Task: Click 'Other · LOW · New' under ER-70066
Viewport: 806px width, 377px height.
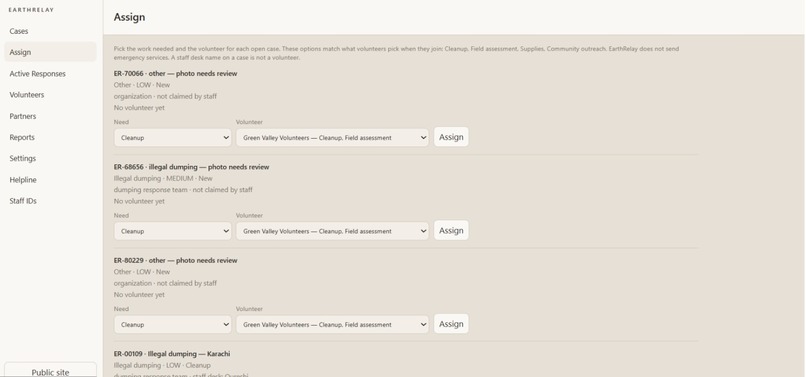Action: (x=142, y=85)
